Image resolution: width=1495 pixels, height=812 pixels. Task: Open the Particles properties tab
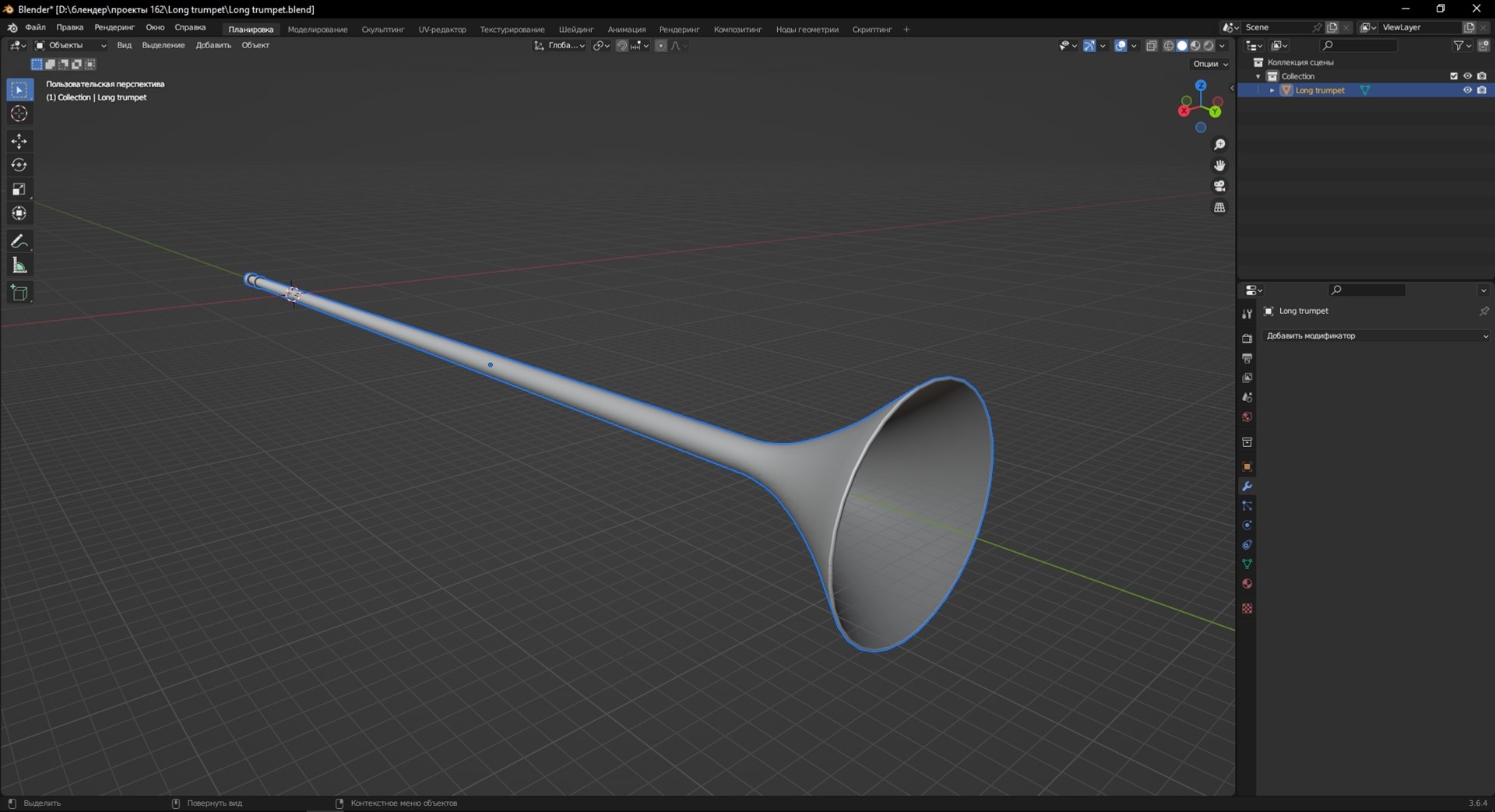[x=1247, y=506]
